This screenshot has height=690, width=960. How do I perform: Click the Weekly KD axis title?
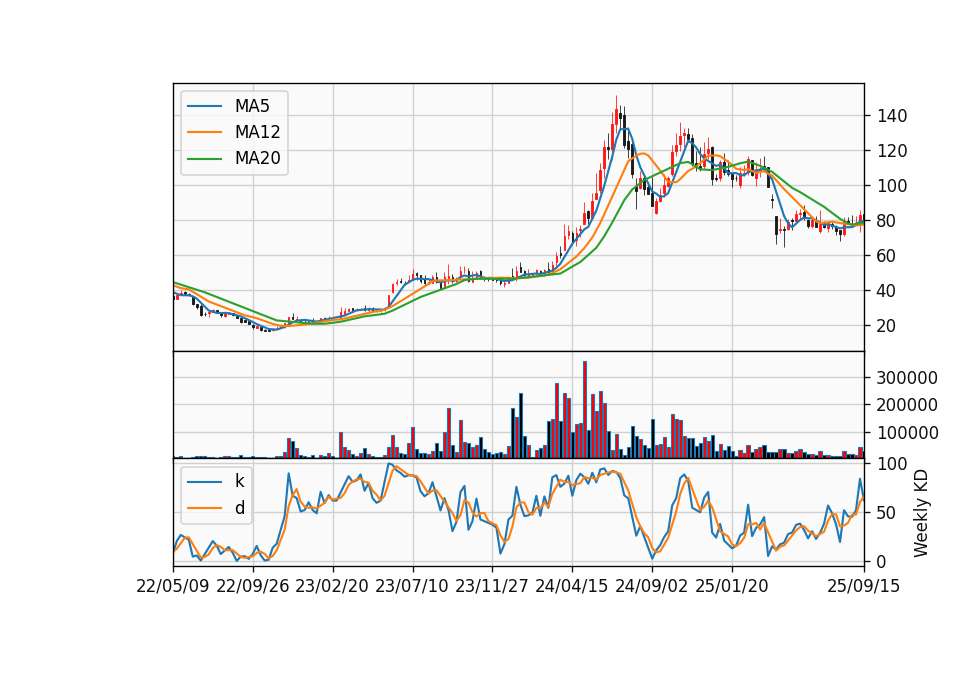pyautogui.click(x=921, y=514)
